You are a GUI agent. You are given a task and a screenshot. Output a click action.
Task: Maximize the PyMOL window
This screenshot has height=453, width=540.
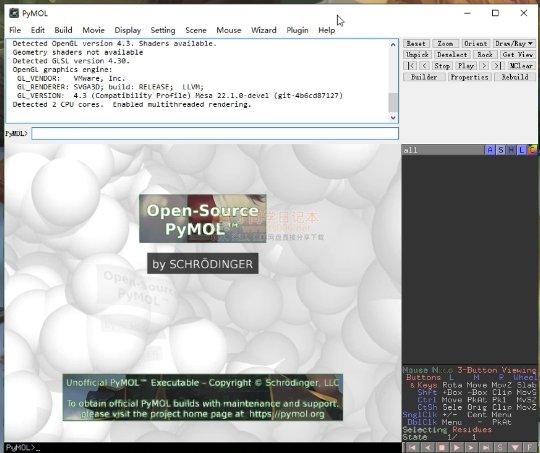[x=495, y=13]
